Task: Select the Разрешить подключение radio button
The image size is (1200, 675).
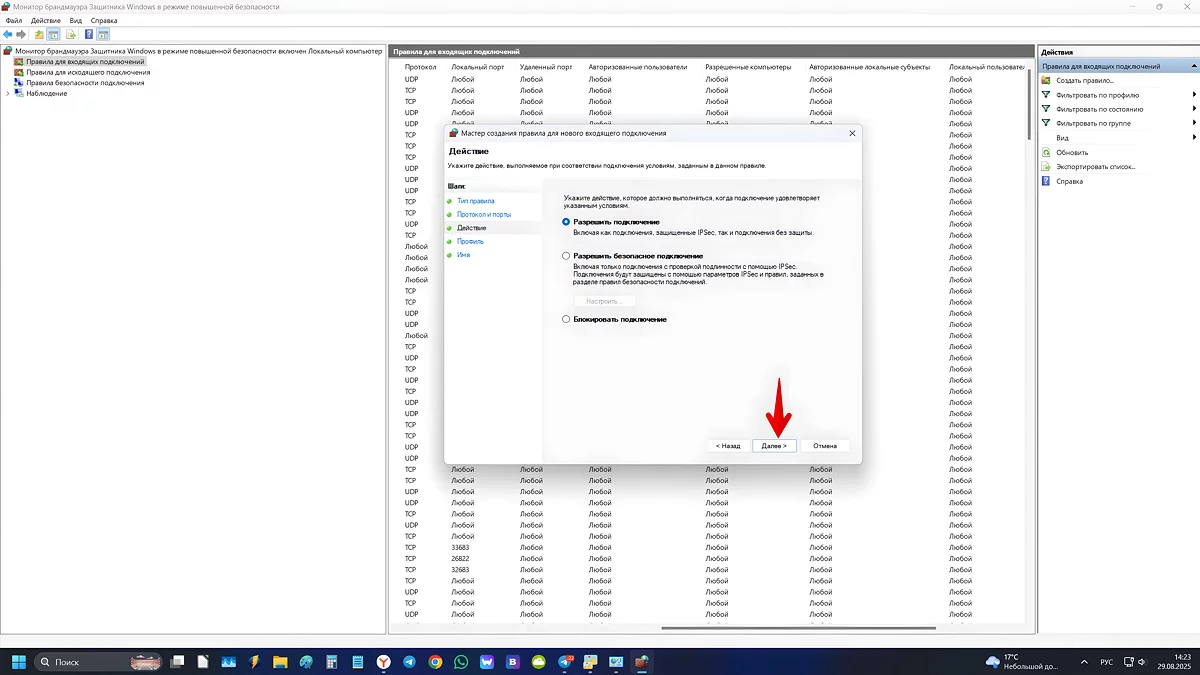Action: (566, 222)
